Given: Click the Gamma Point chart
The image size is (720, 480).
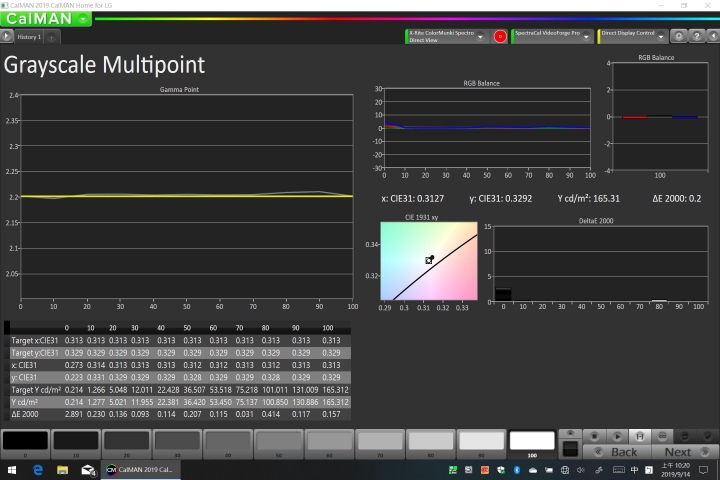Looking at the screenshot, I should click(186, 197).
